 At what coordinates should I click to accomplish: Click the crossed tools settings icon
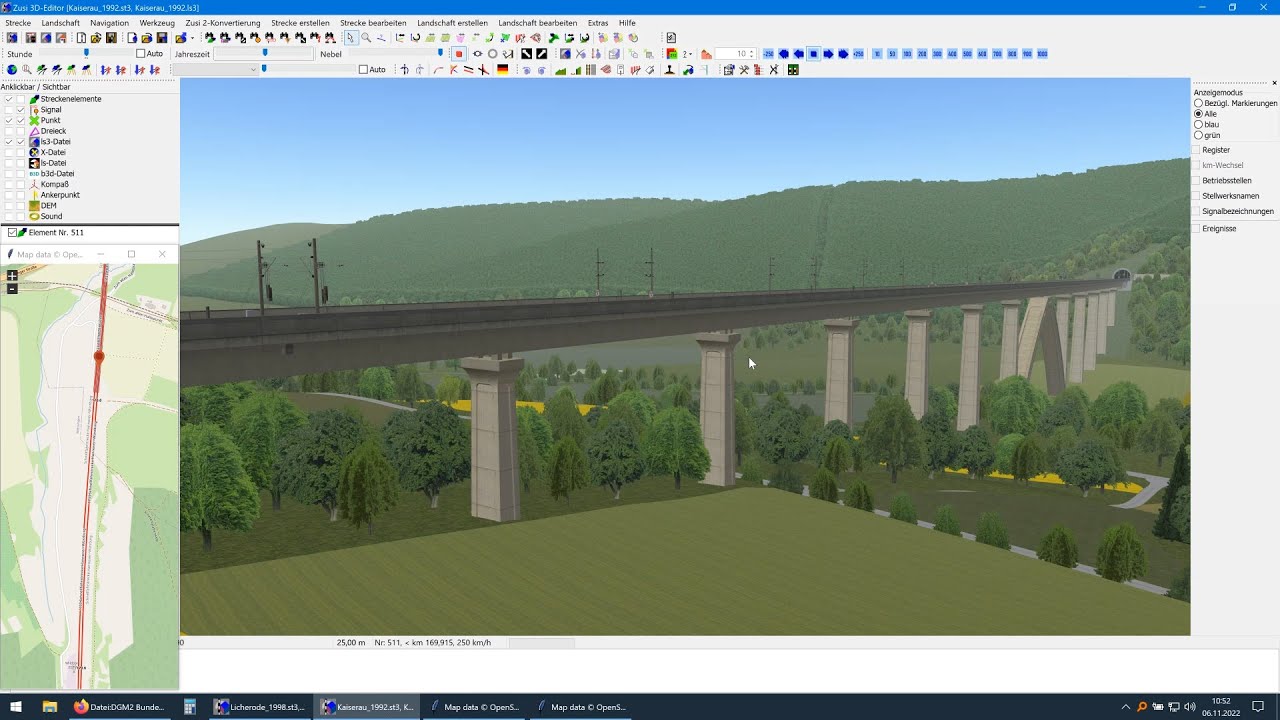[x=744, y=70]
